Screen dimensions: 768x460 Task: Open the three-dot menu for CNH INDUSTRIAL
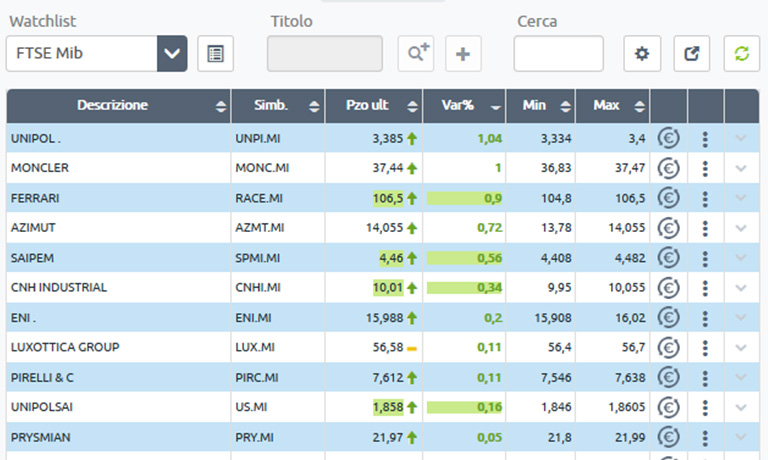pos(705,289)
